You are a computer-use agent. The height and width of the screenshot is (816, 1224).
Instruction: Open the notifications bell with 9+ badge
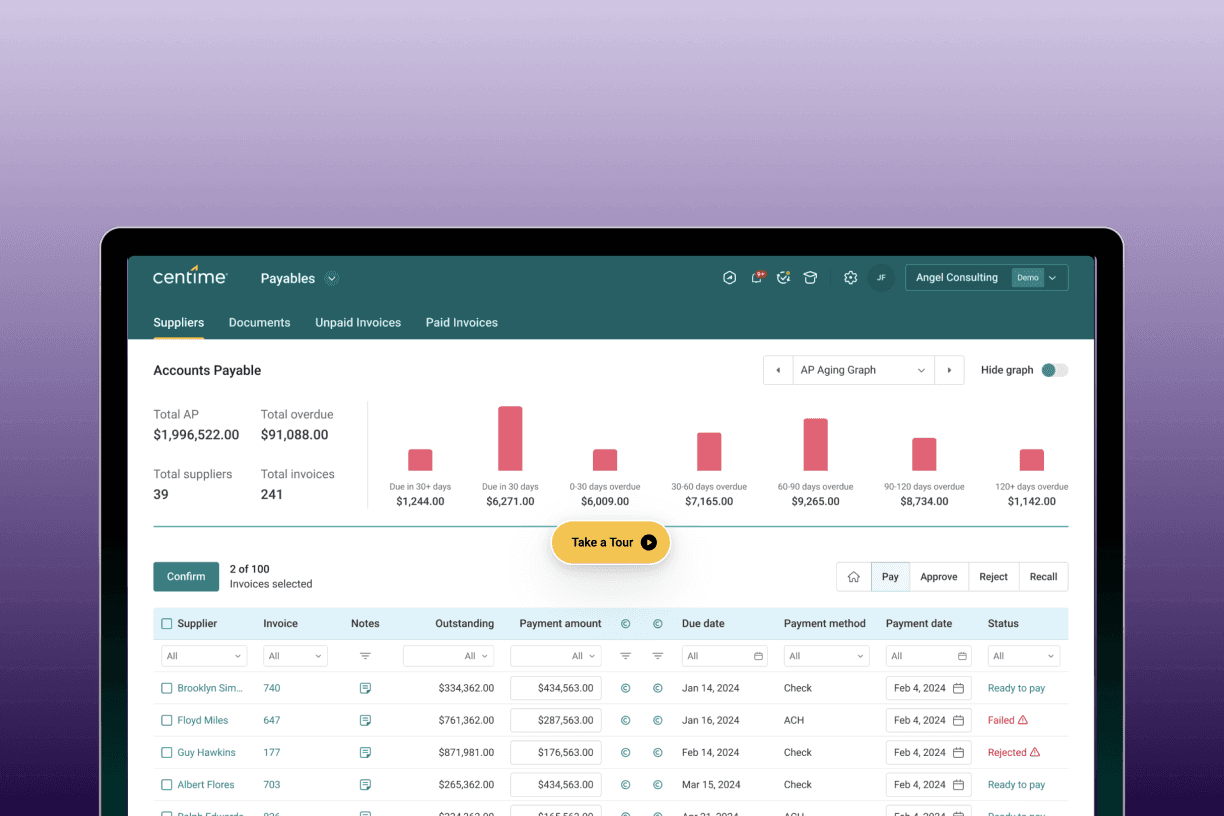click(x=757, y=278)
